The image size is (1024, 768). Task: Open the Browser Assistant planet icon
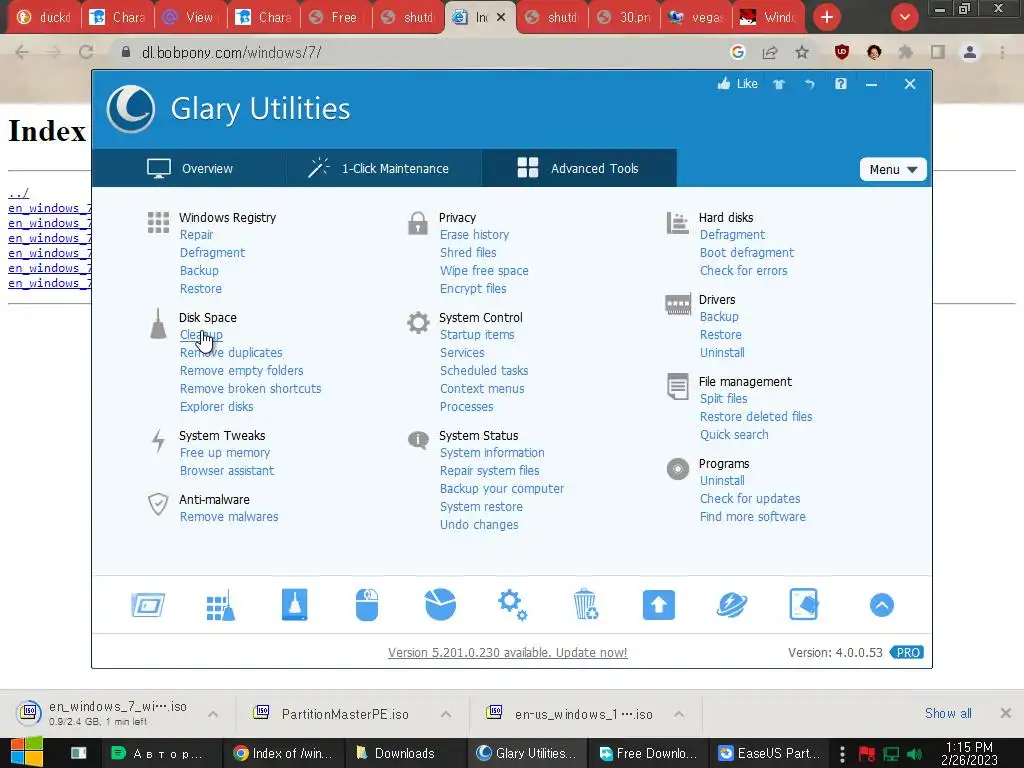731,605
